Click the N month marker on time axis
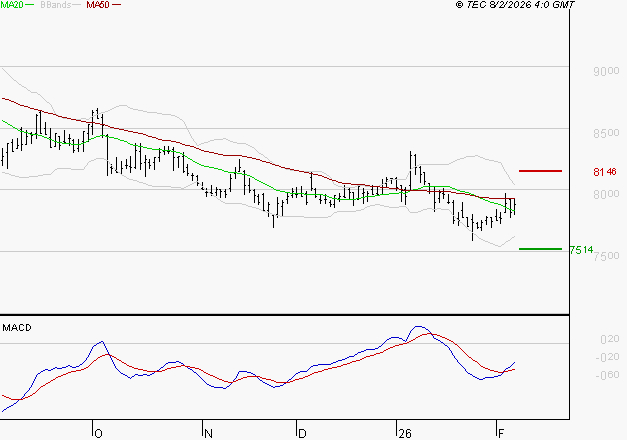Image resolution: width=627 pixels, height=440 pixels. pyautogui.click(x=208, y=434)
